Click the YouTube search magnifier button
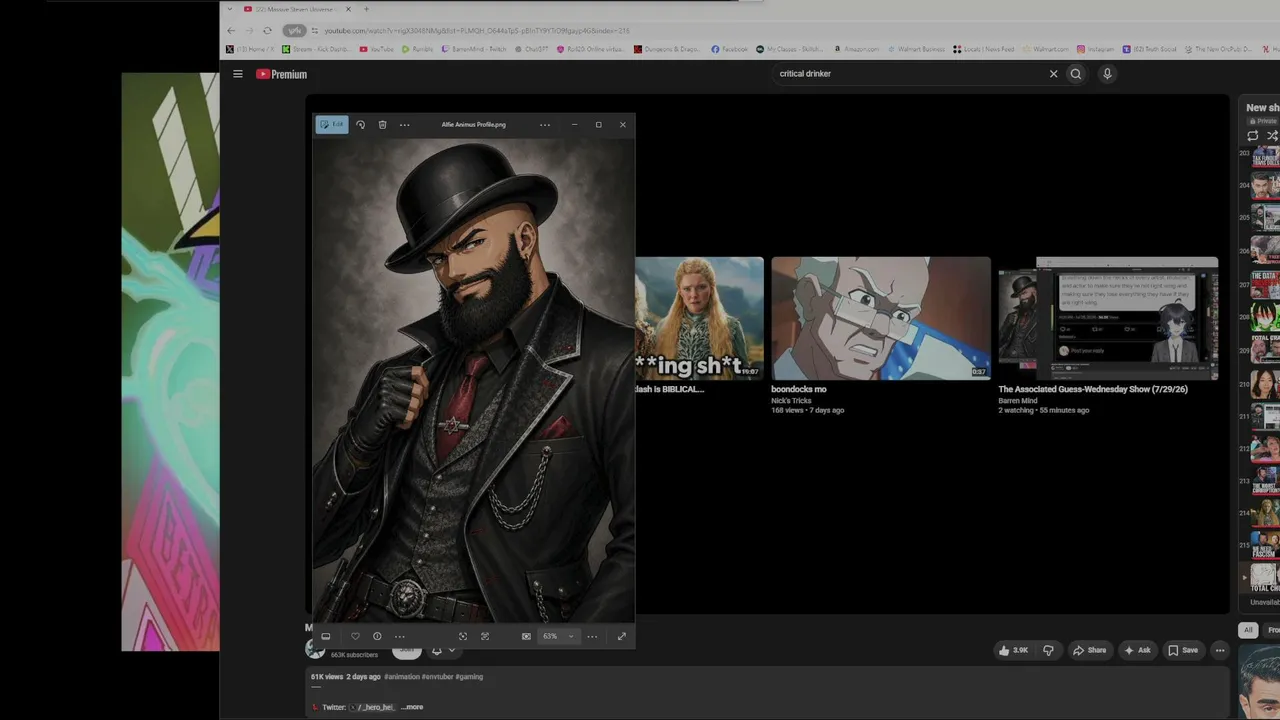 click(x=1076, y=74)
